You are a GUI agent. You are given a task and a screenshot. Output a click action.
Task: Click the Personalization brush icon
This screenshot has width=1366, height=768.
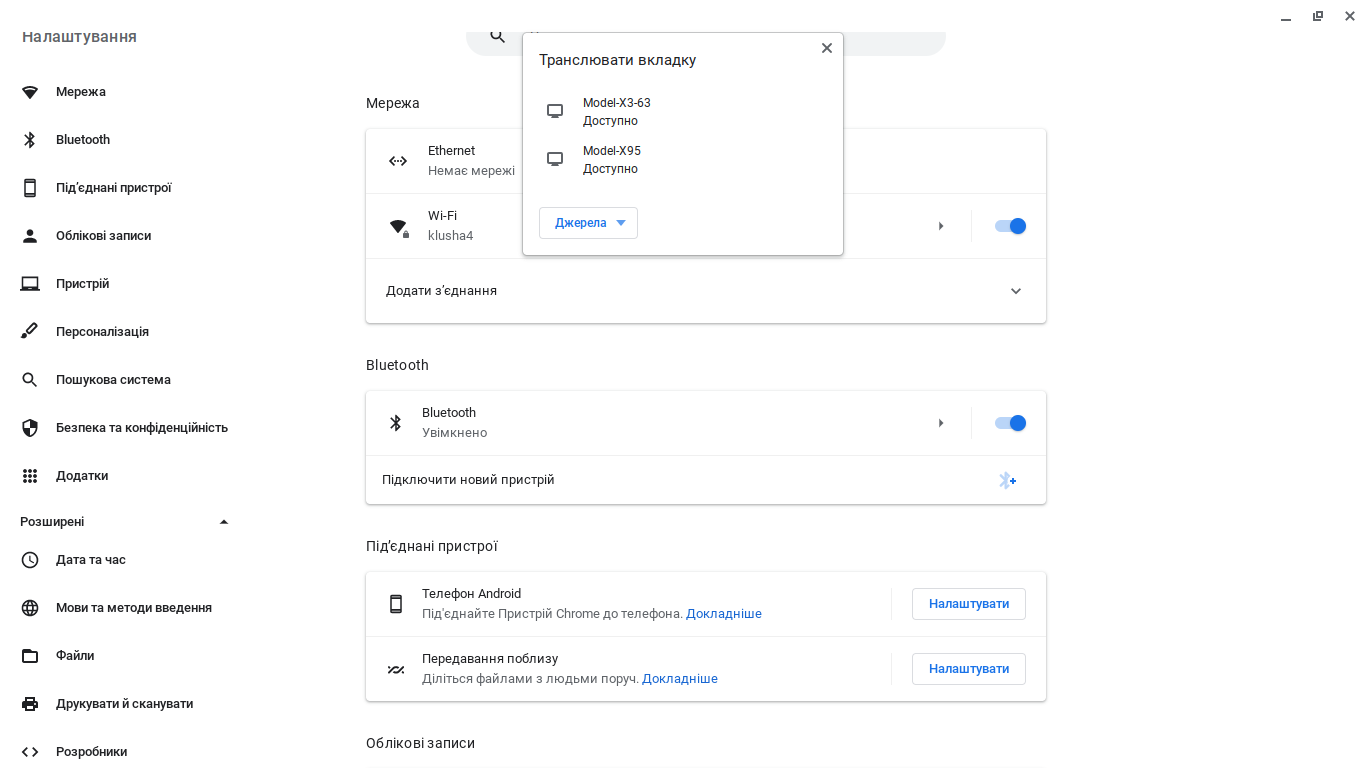click(30, 332)
